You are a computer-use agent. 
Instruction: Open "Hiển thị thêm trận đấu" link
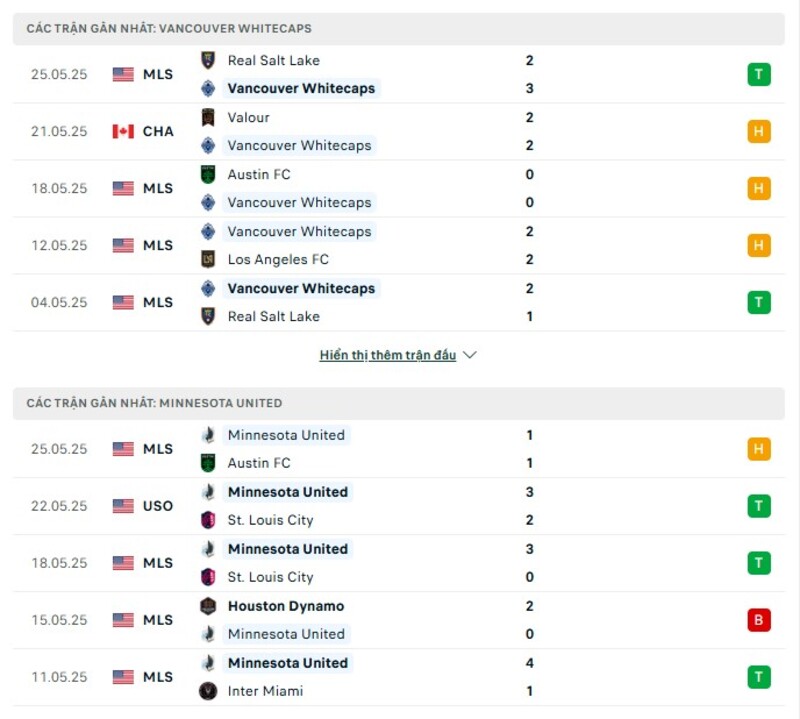point(387,355)
